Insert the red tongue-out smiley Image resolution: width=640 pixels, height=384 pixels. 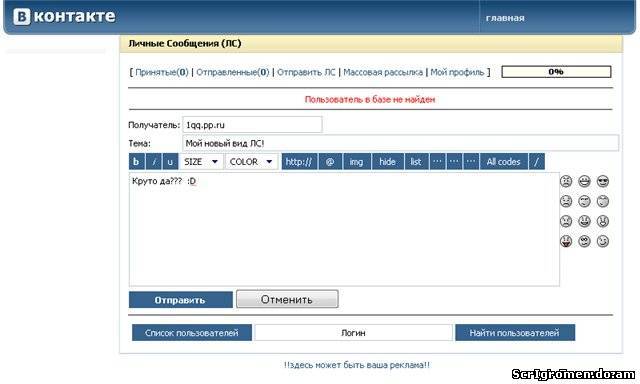[x=566, y=241]
